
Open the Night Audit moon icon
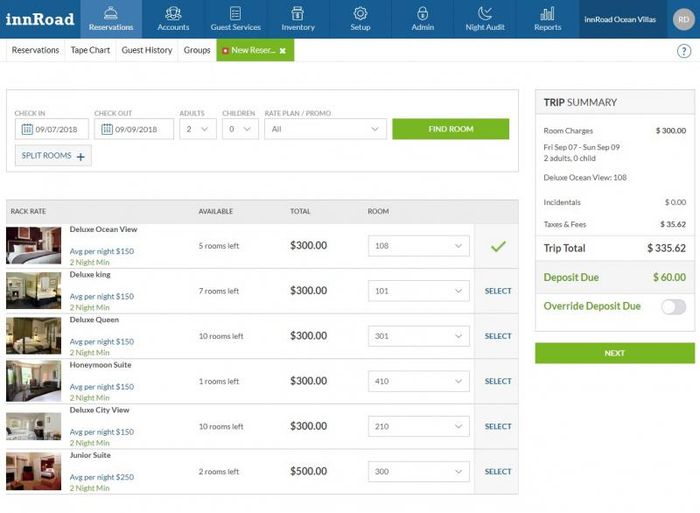[x=485, y=13]
